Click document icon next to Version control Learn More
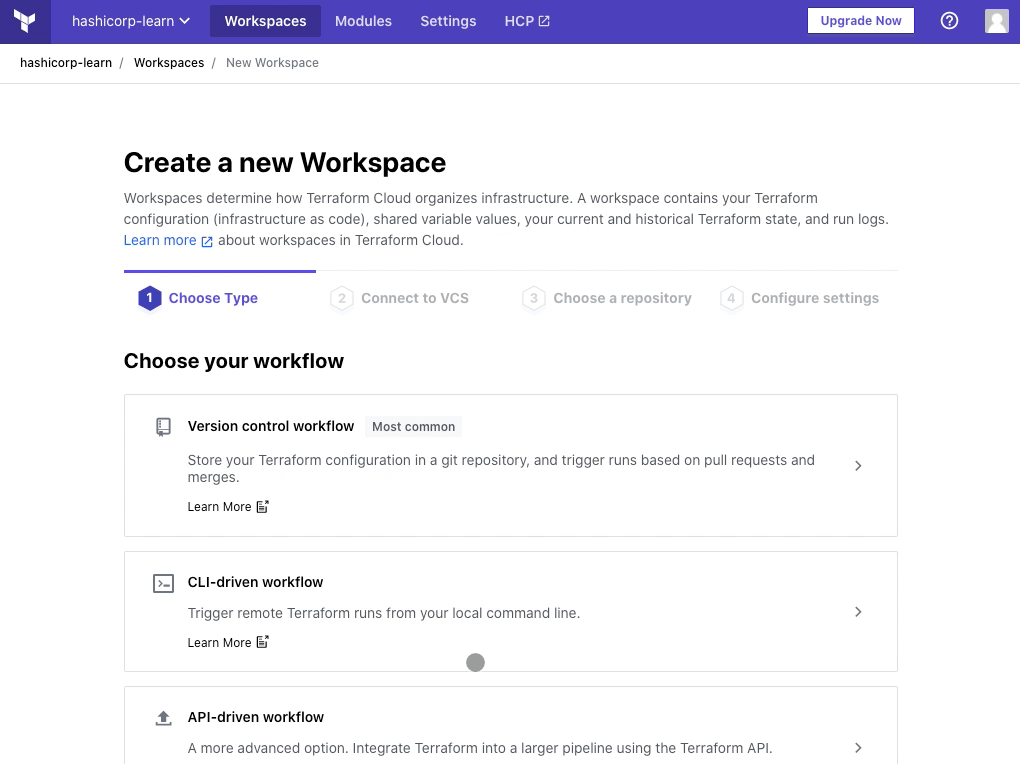The width and height of the screenshot is (1020, 764). point(262,506)
